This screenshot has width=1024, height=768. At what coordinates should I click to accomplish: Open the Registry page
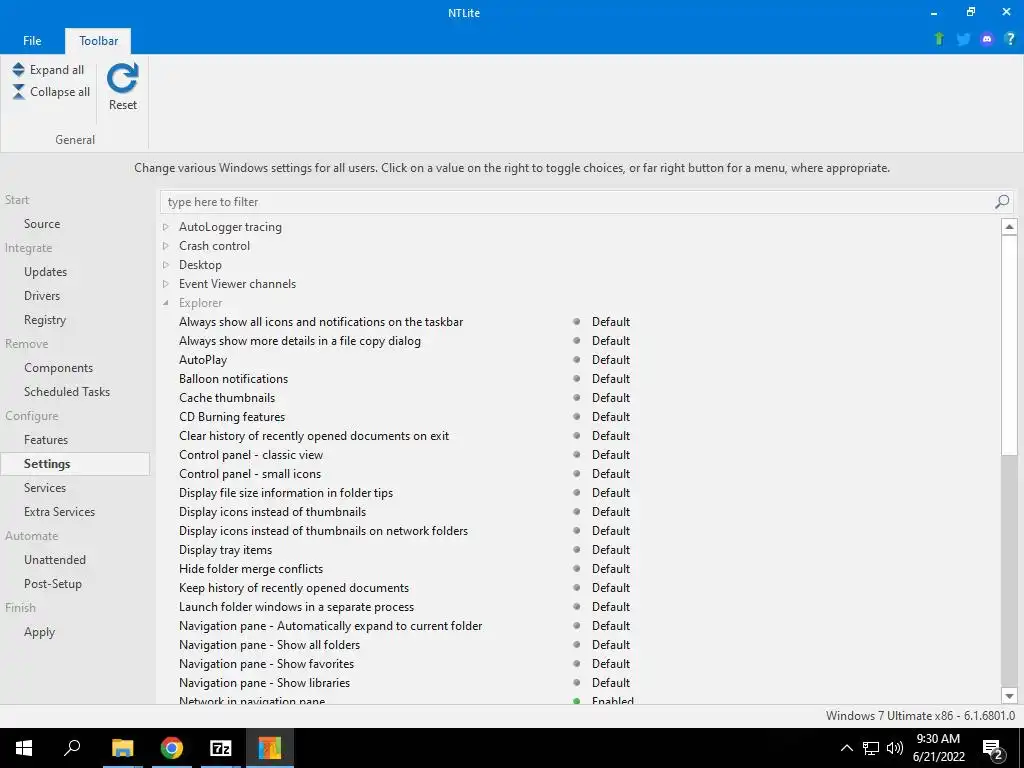pos(44,320)
